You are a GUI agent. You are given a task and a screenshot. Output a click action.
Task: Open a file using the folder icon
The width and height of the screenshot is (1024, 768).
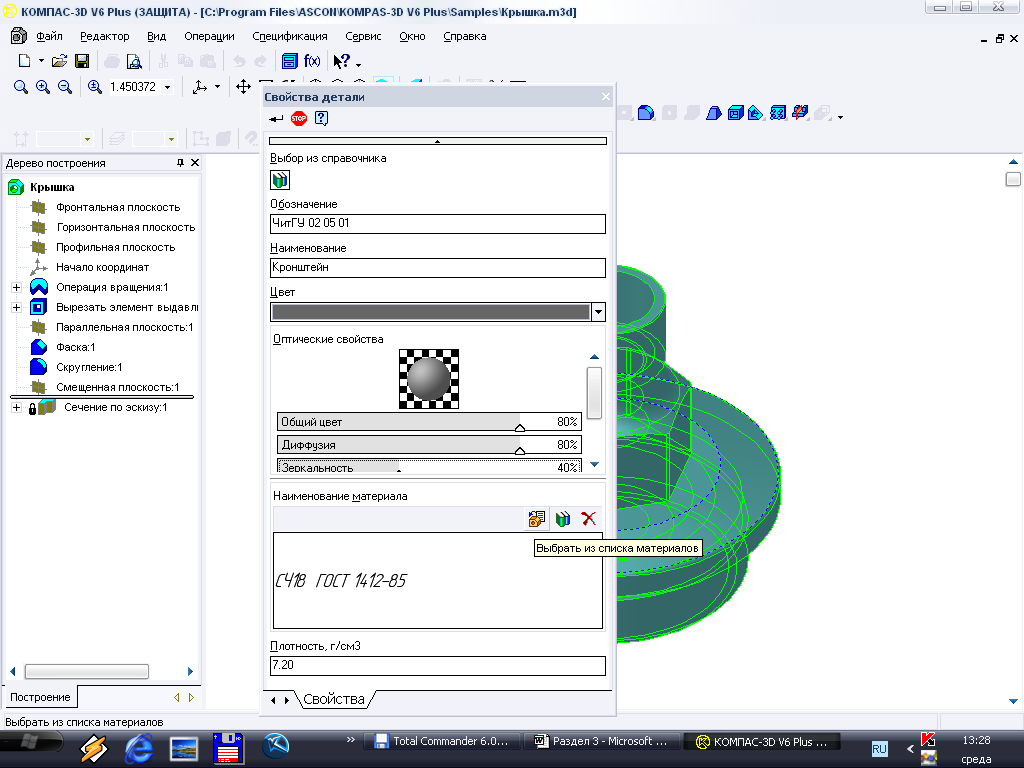[x=59, y=61]
